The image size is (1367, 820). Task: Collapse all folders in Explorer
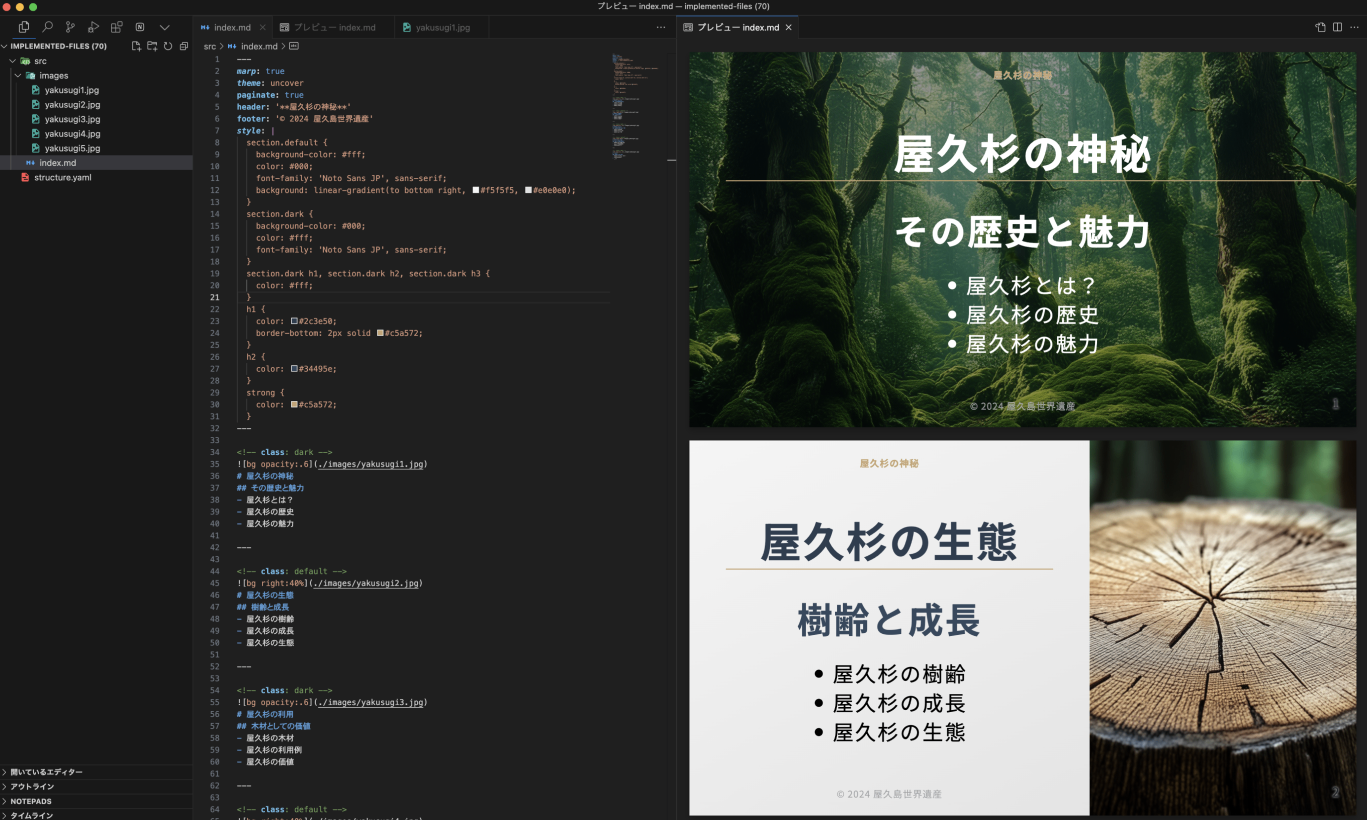[184, 46]
